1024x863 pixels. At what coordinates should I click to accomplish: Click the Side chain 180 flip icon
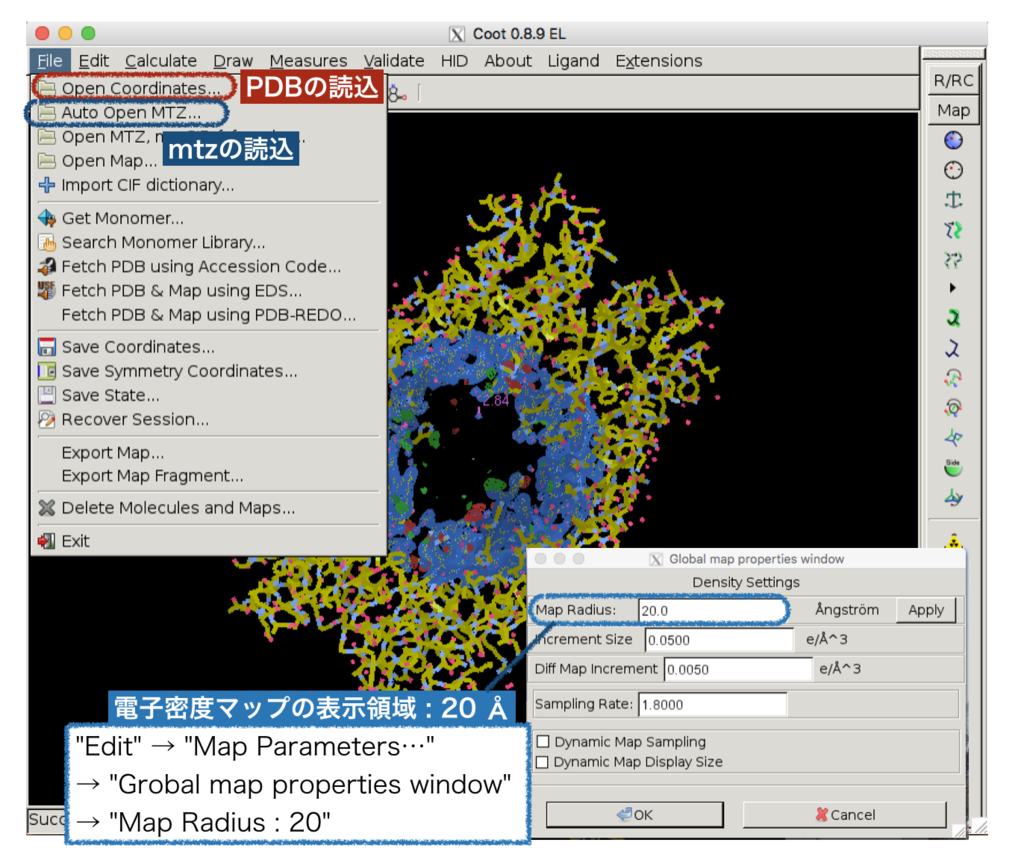pyautogui.click(x=953, y=468)
